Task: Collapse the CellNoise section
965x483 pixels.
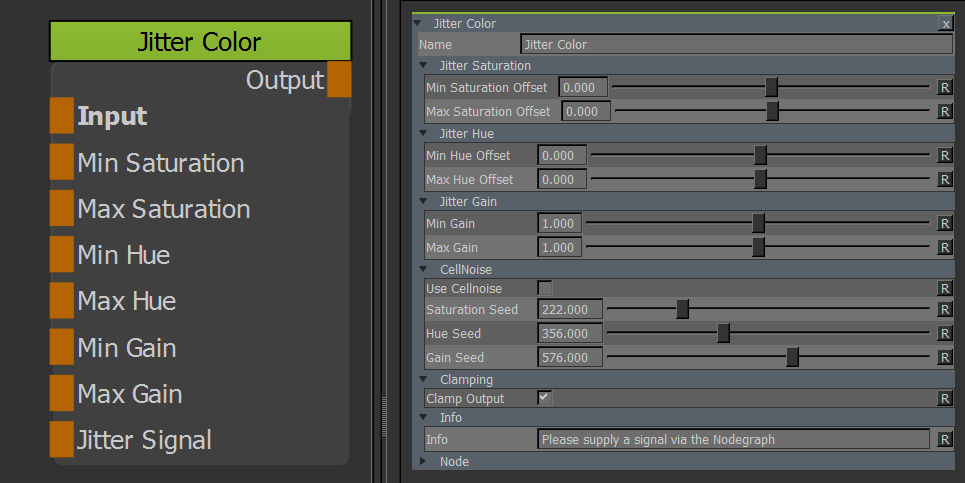Action: coord(423,269)
